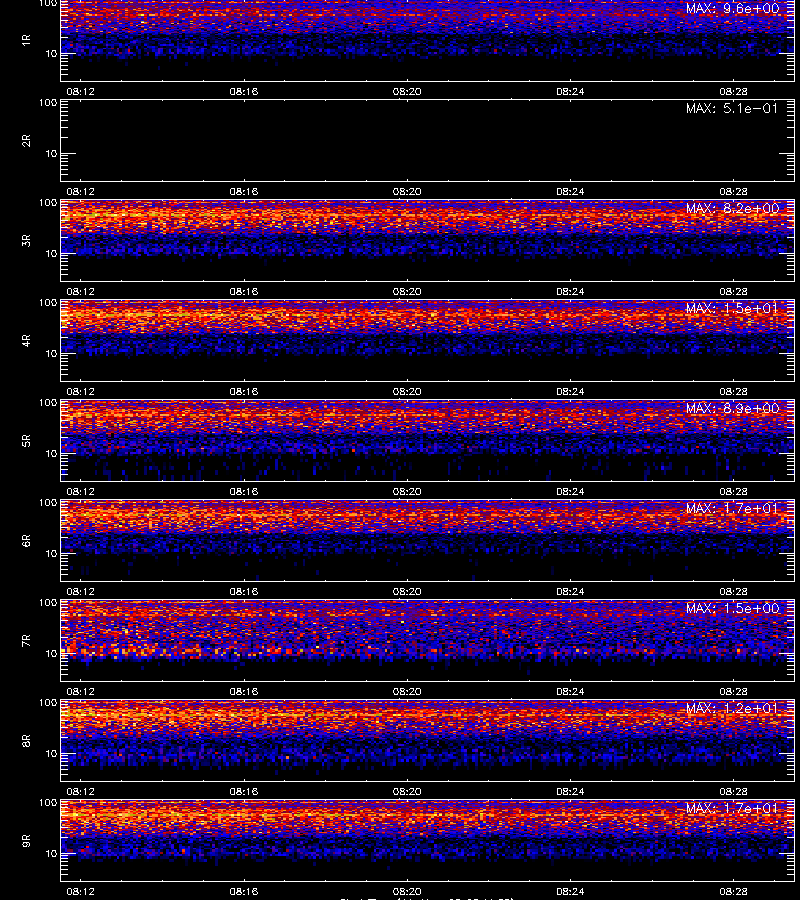Click the '10' y-axis tick of 7R
This screenshot has width=800, height=900.
point(51,653)
